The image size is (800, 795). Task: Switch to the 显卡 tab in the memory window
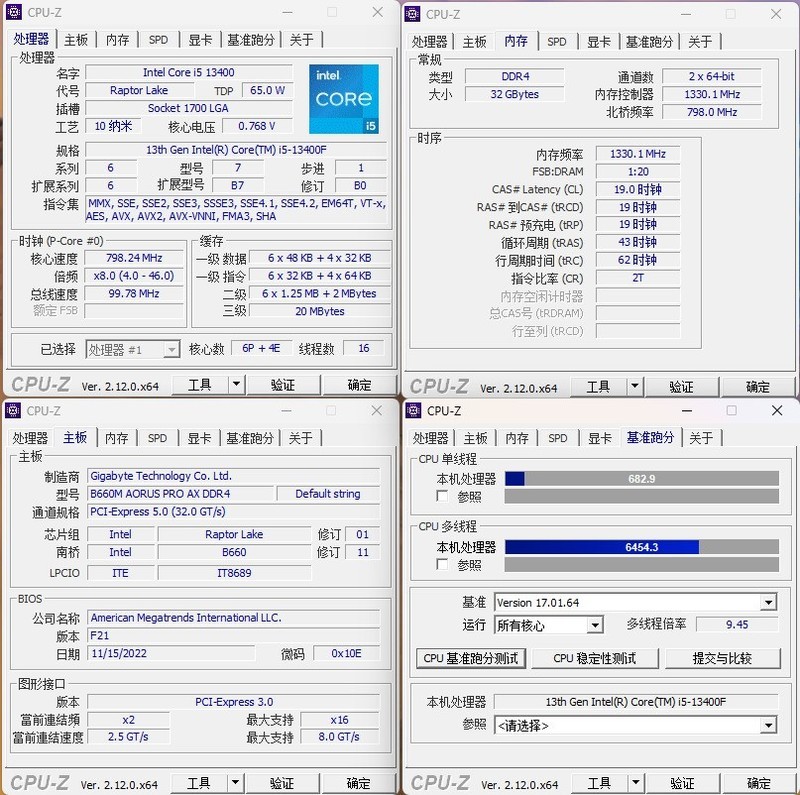click(x=599, y=42)
